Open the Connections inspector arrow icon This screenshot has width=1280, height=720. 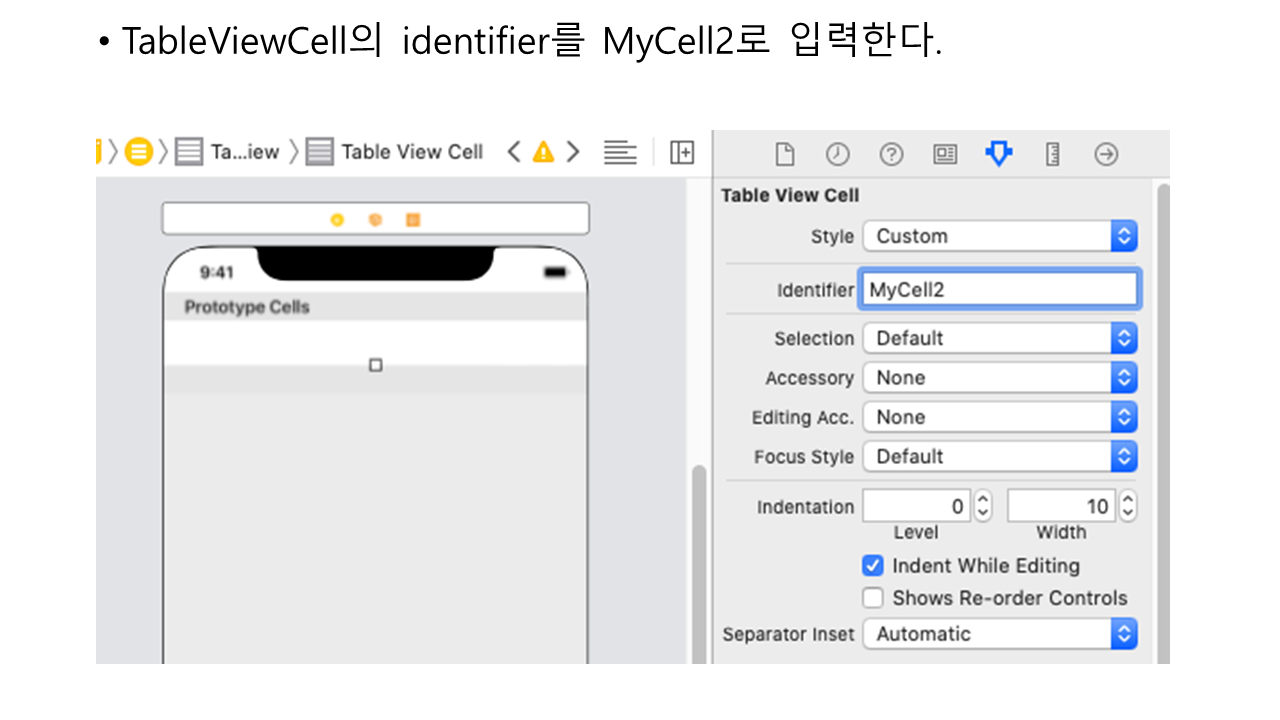(1106, 154)
